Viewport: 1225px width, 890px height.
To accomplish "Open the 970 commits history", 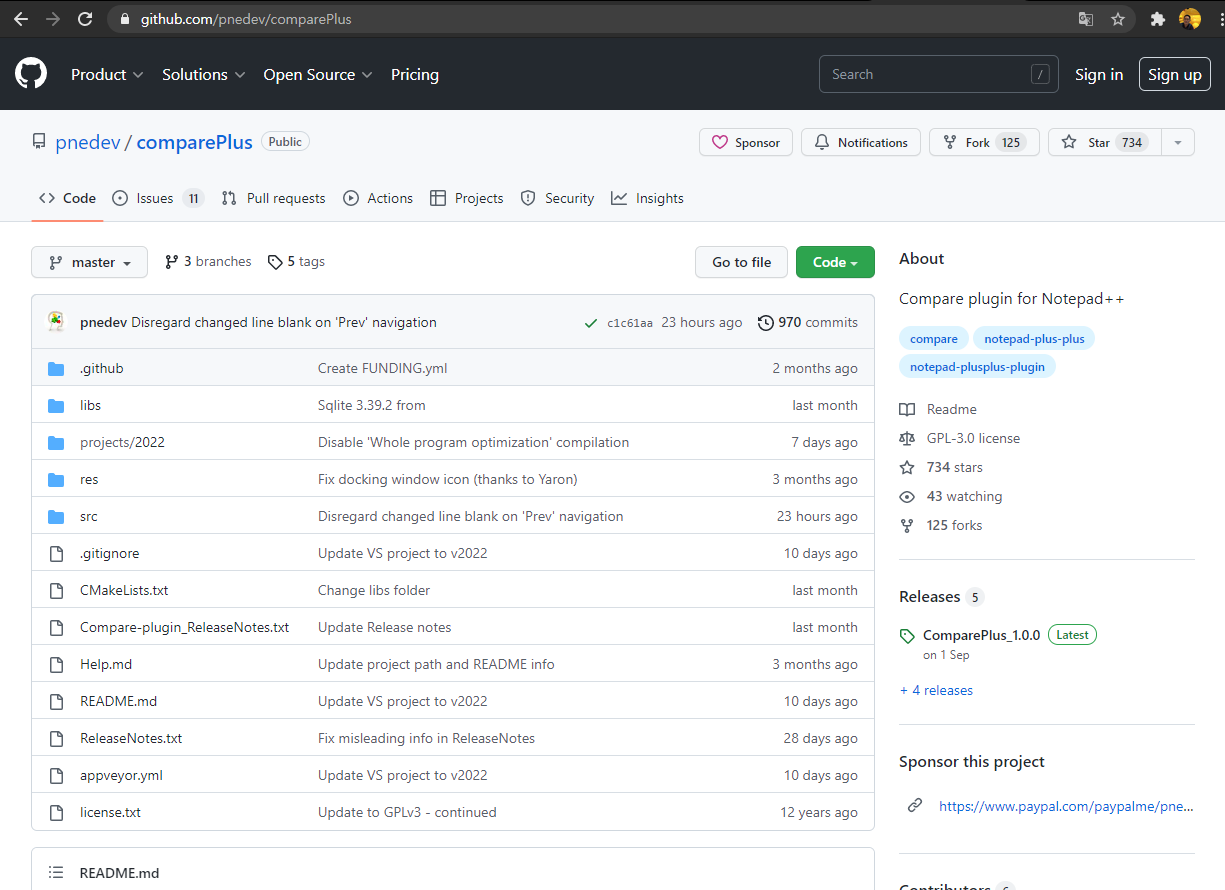I will (x=808, y=322).
